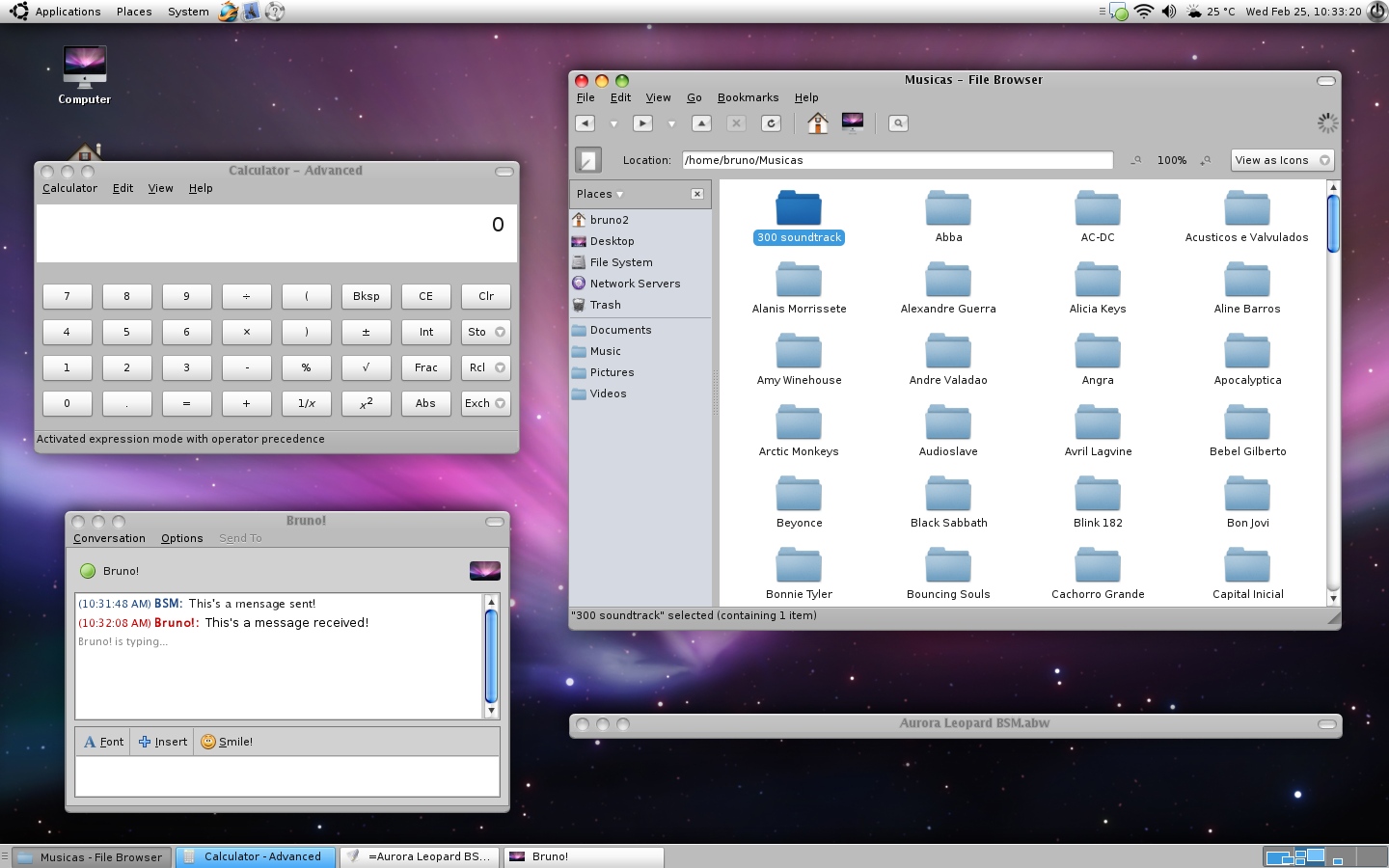
Task: Open the Go menu in File Browser
Action: coord(694,97)
